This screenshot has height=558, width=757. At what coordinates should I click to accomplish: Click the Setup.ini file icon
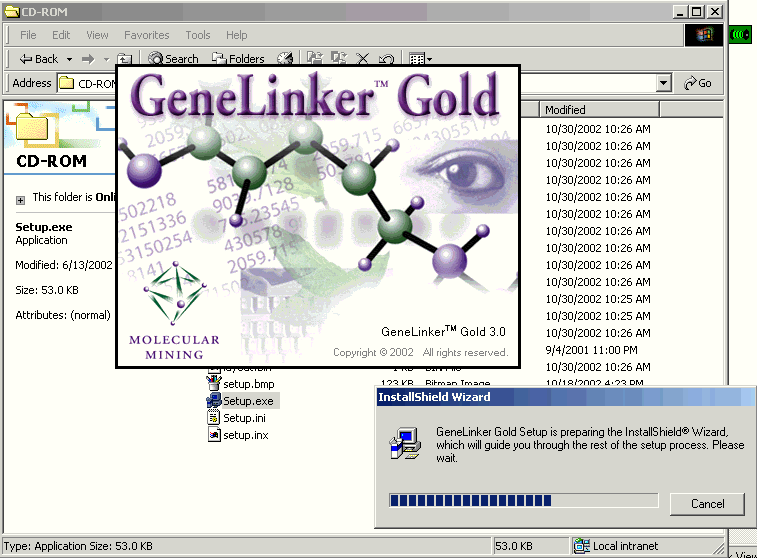(x=213, y=417)
